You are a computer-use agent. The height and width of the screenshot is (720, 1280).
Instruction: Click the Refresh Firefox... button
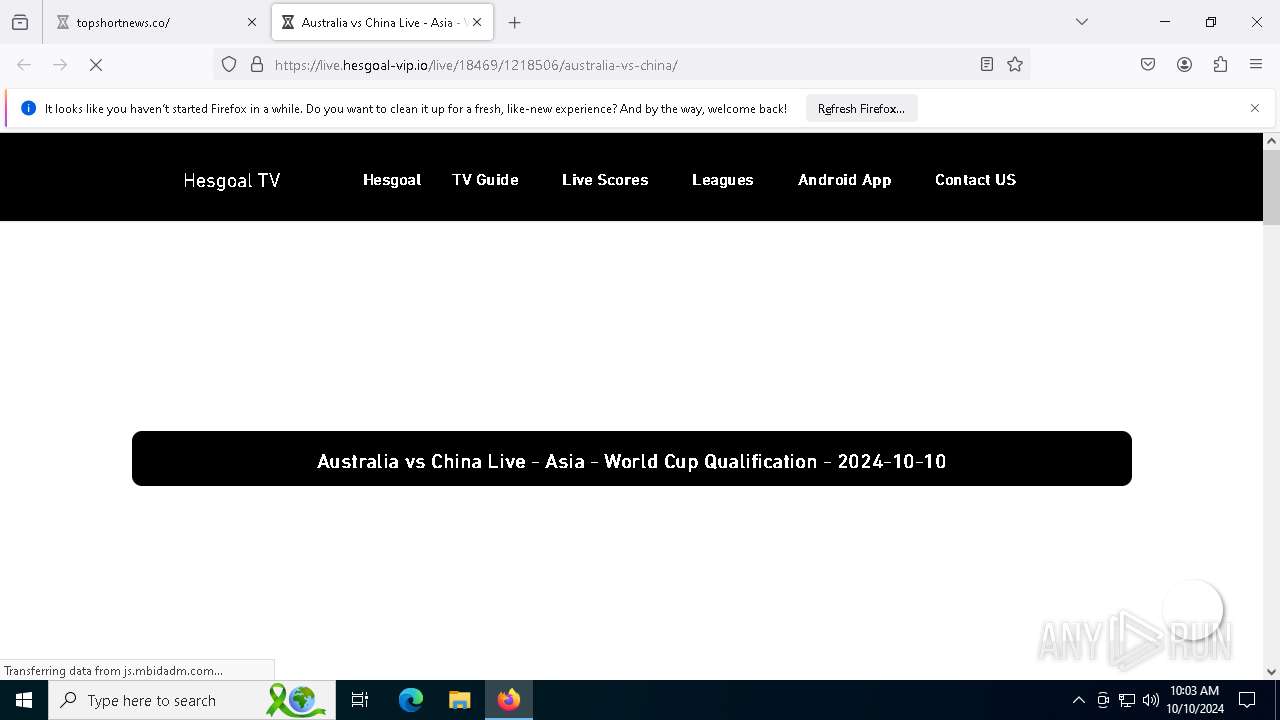[861, 109]
